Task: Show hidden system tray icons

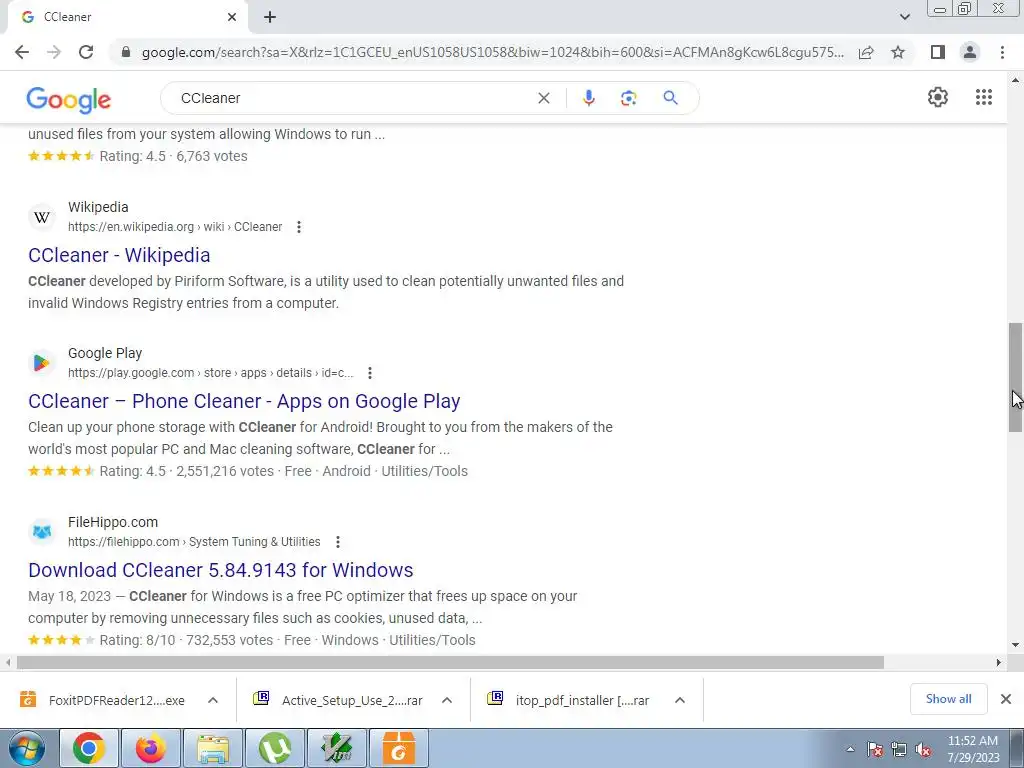Action: click(850, 749)
